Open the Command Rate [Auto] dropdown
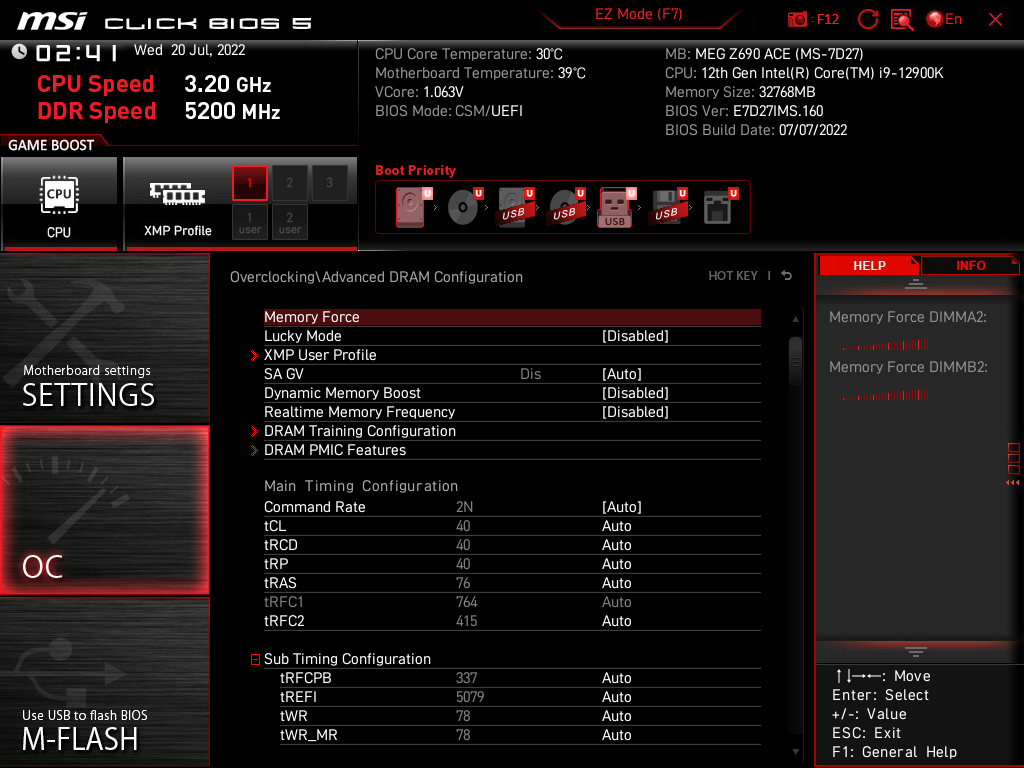The image size is (1024, 768). tap(621, 507)
